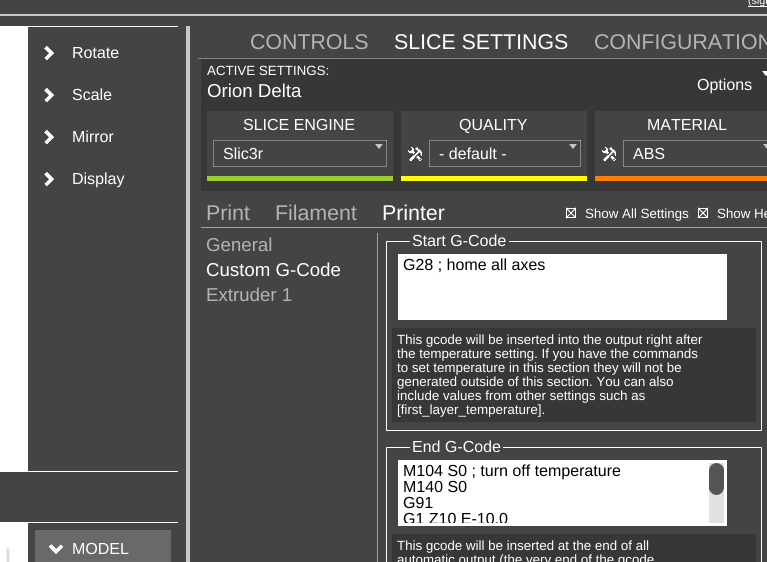
Task: Open the ABS material dropdown
Action: [694, 154]
